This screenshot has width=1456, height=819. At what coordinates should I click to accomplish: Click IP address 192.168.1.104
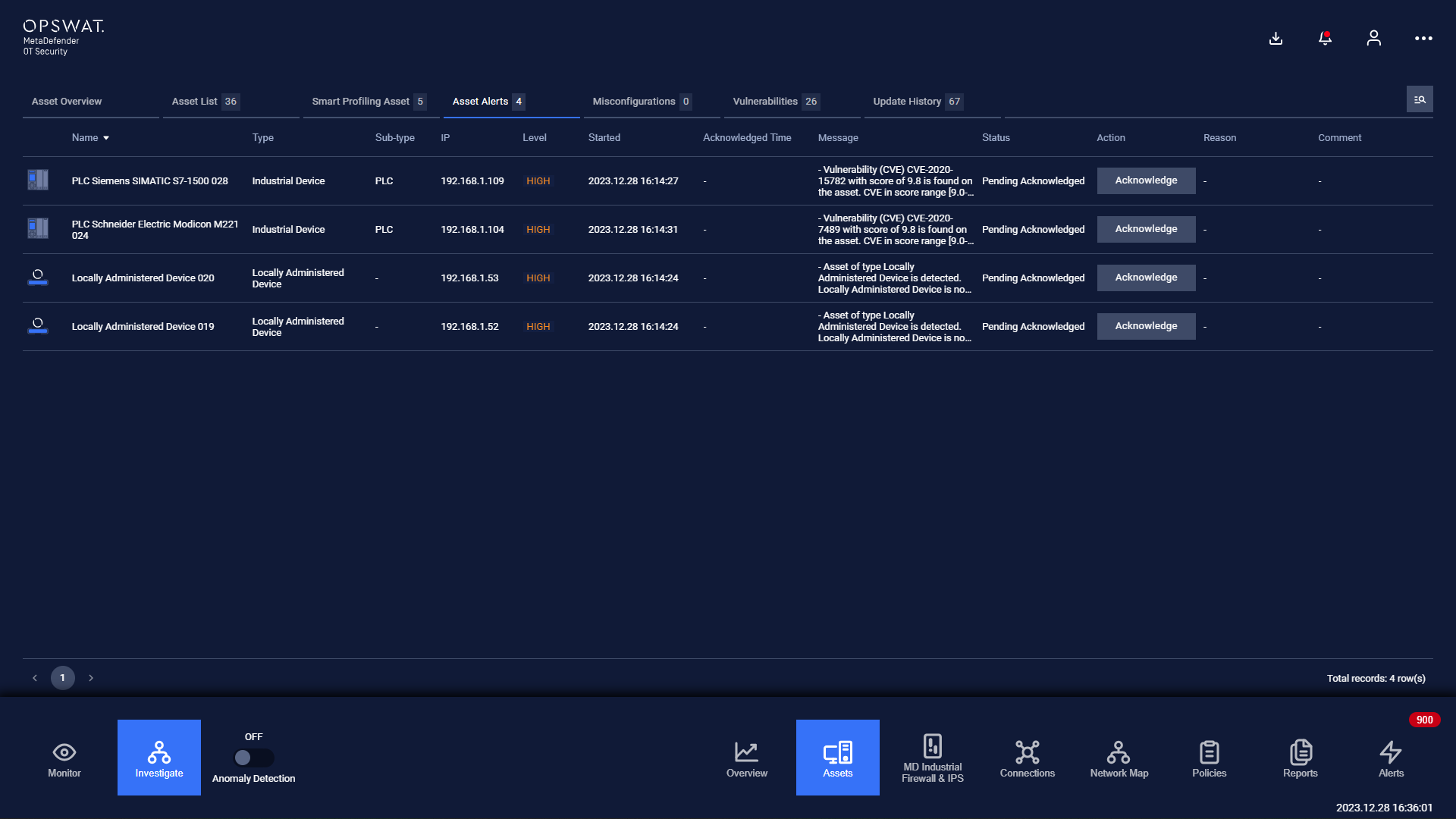click(472, 230)
